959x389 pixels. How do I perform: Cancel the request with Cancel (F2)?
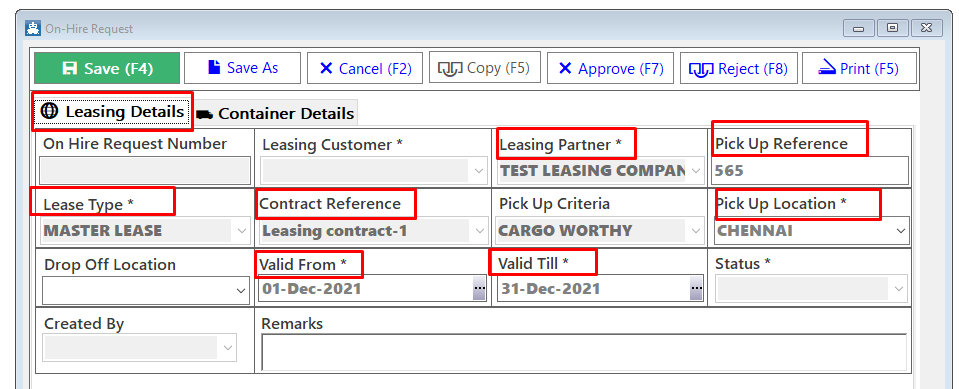(365, 68)
